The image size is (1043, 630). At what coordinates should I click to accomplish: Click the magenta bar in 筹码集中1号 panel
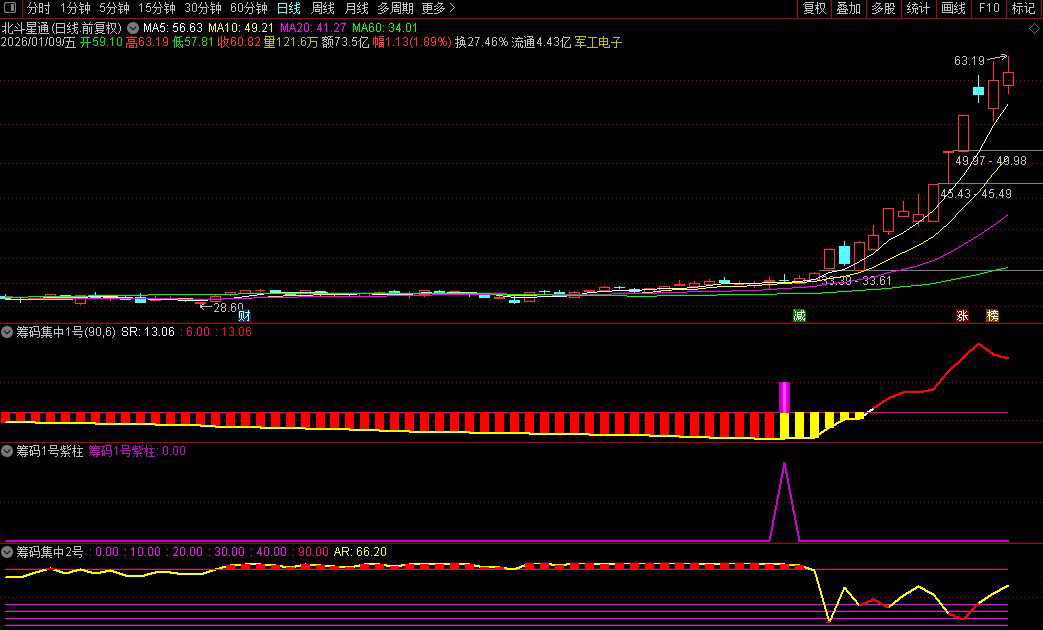click(784, 397)
